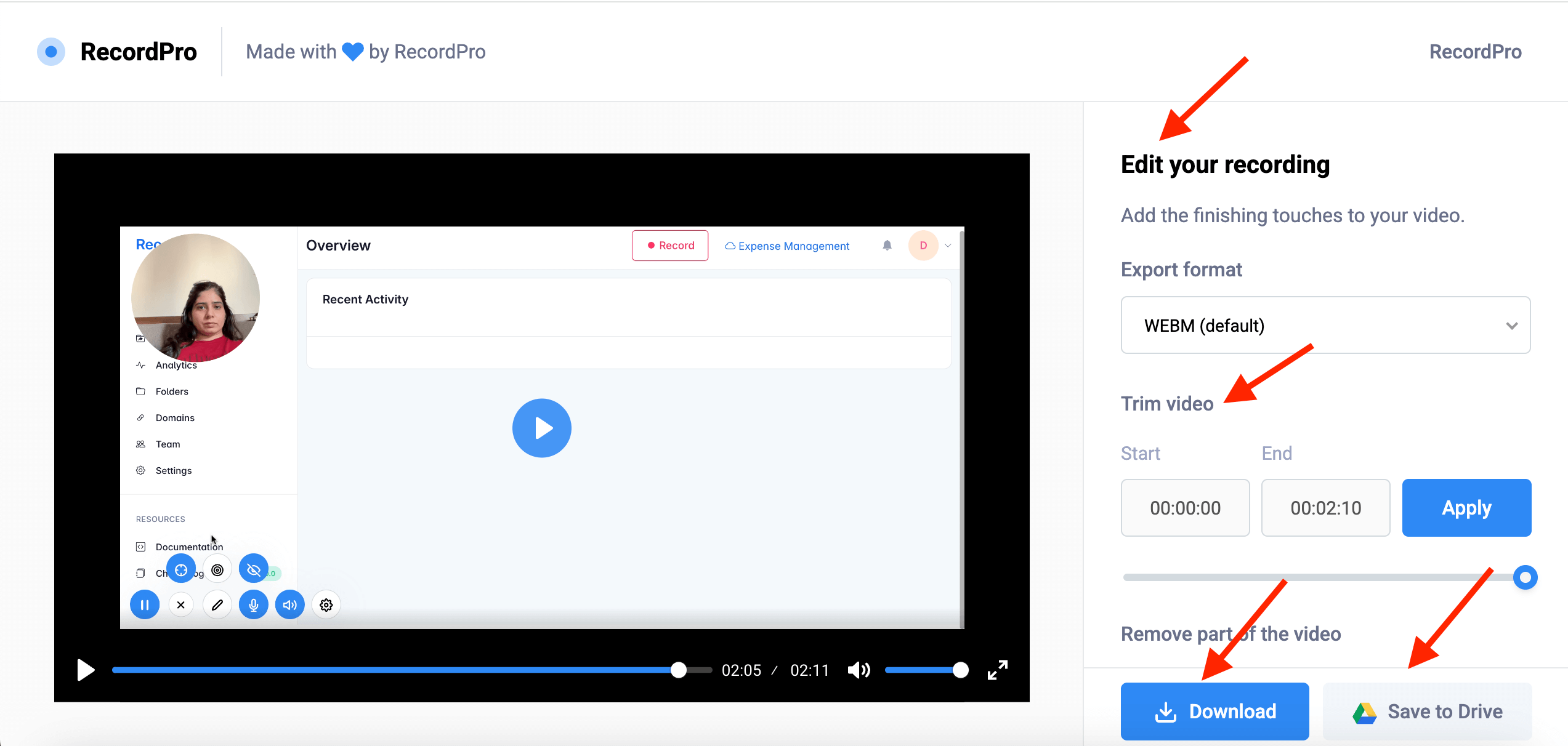The height and width of the screenshot is (746, 1568).
Task: Select the pencil annotation tool
Action: point(217,605)
